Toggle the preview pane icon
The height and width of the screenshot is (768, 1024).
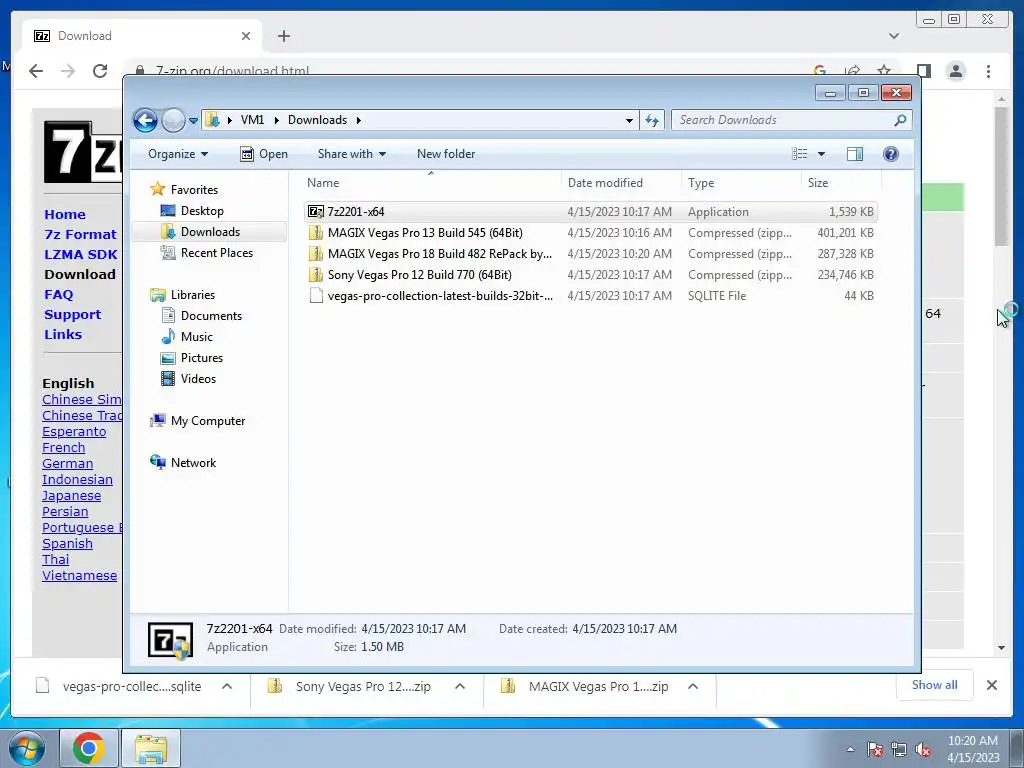click(x=855, y=154)
